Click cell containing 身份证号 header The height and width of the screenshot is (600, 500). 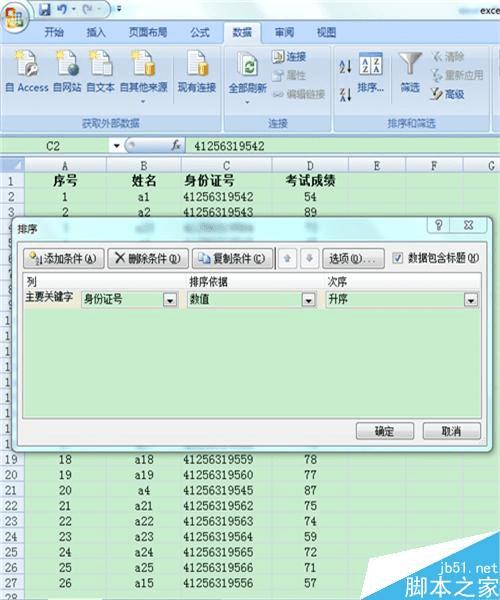click(x=226, y=181)
